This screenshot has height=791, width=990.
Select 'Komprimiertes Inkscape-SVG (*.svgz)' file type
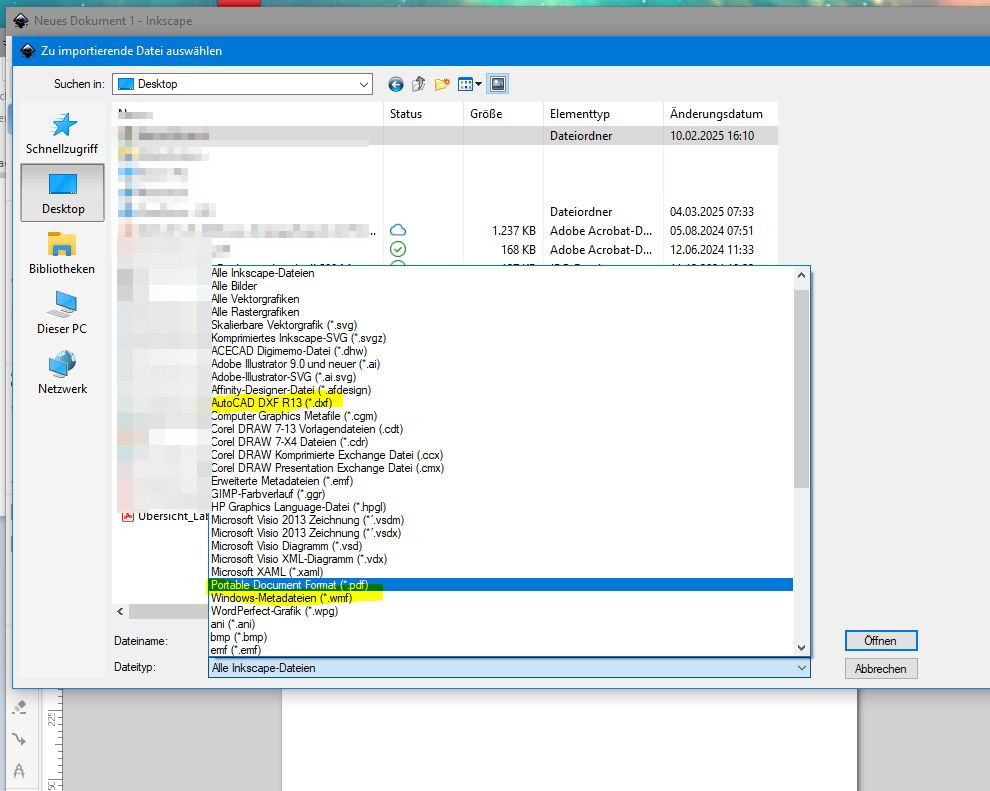click(299, 338)
